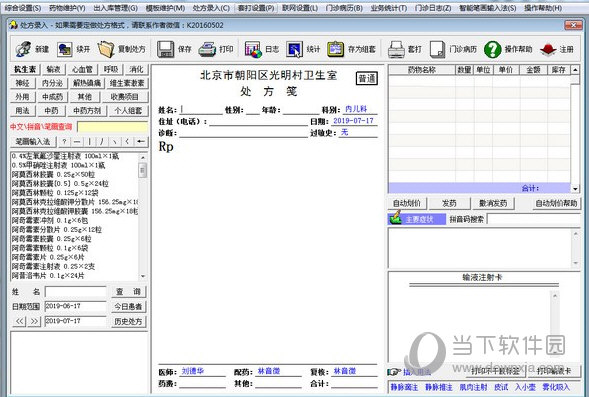589x397 pixels.
Task: Click the previous date range button <<
Action: pos(20,321)
